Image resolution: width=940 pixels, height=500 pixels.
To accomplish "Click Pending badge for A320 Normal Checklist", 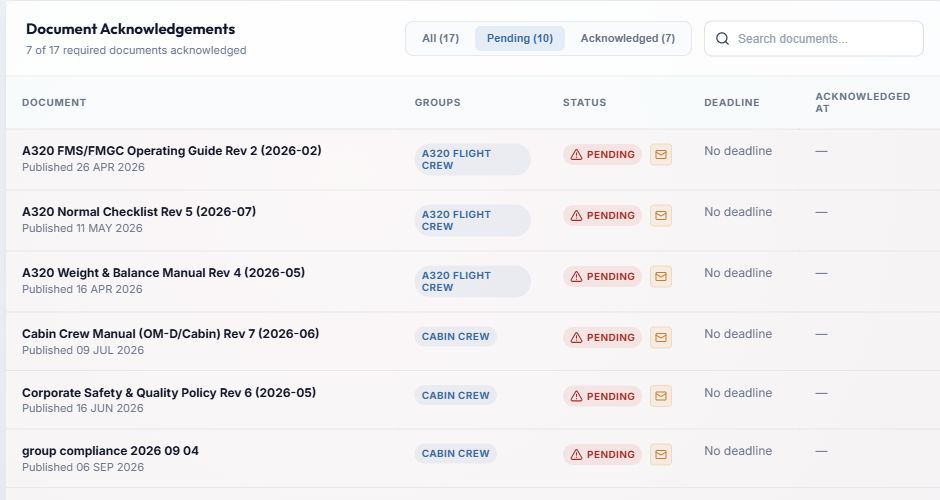I will click(602, 215).
